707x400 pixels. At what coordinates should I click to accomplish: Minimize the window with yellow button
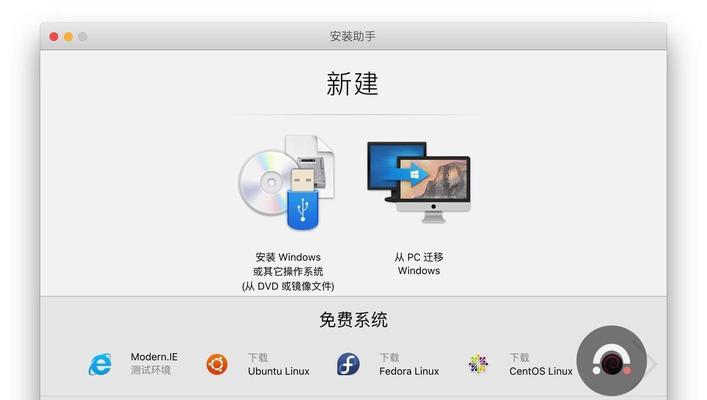point(68,37)
